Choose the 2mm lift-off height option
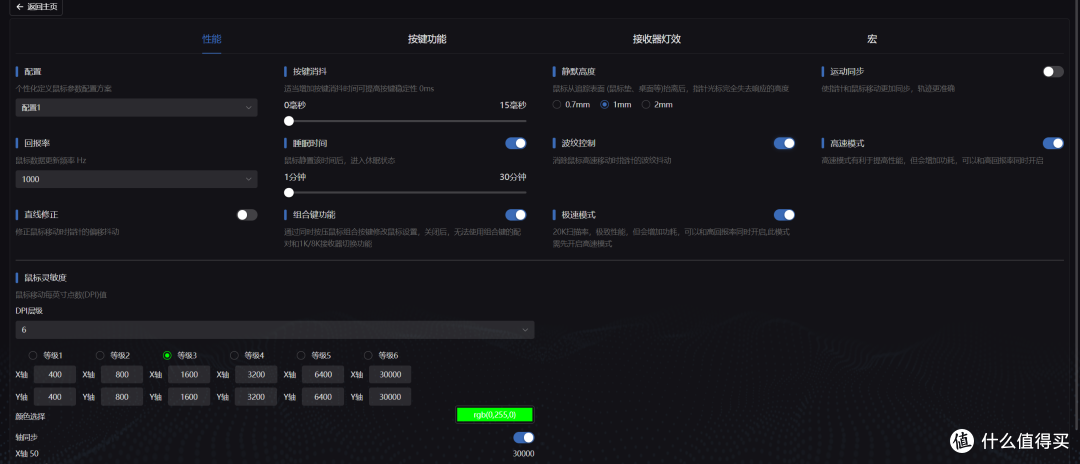1080x464 pixels. [x=646, y=105]
